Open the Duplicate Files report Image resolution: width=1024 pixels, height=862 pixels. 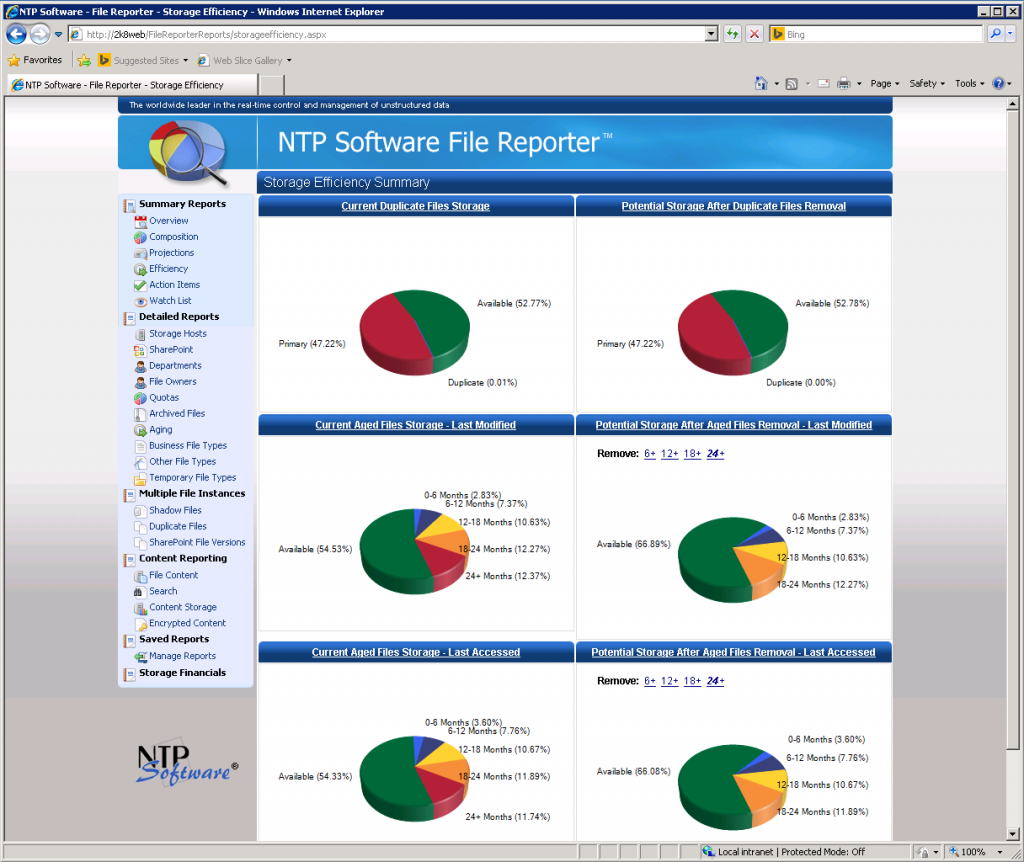point(178,526)
